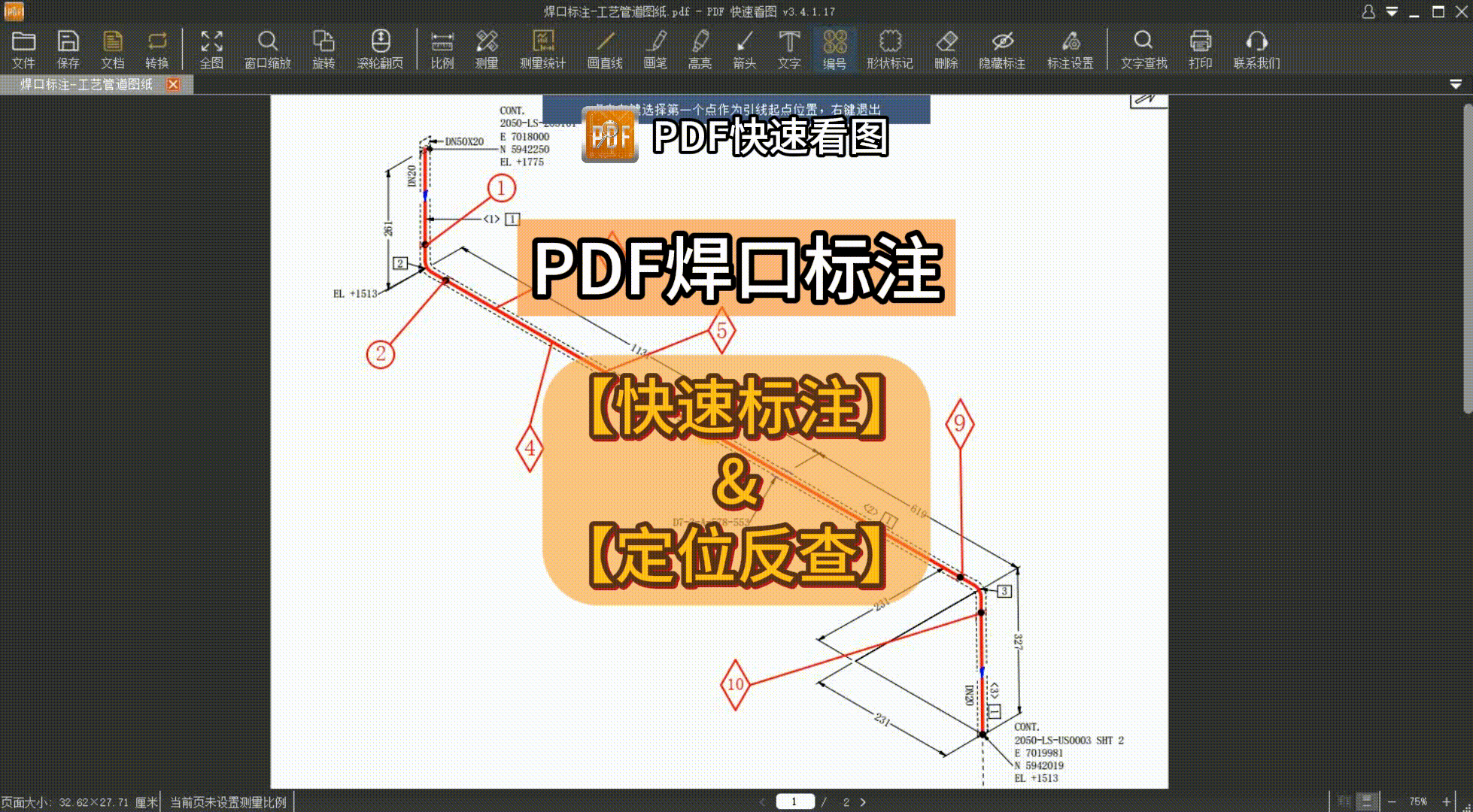Click the vertical scrollbar thumb
1473x812 pixels.
click(1468, 258)
